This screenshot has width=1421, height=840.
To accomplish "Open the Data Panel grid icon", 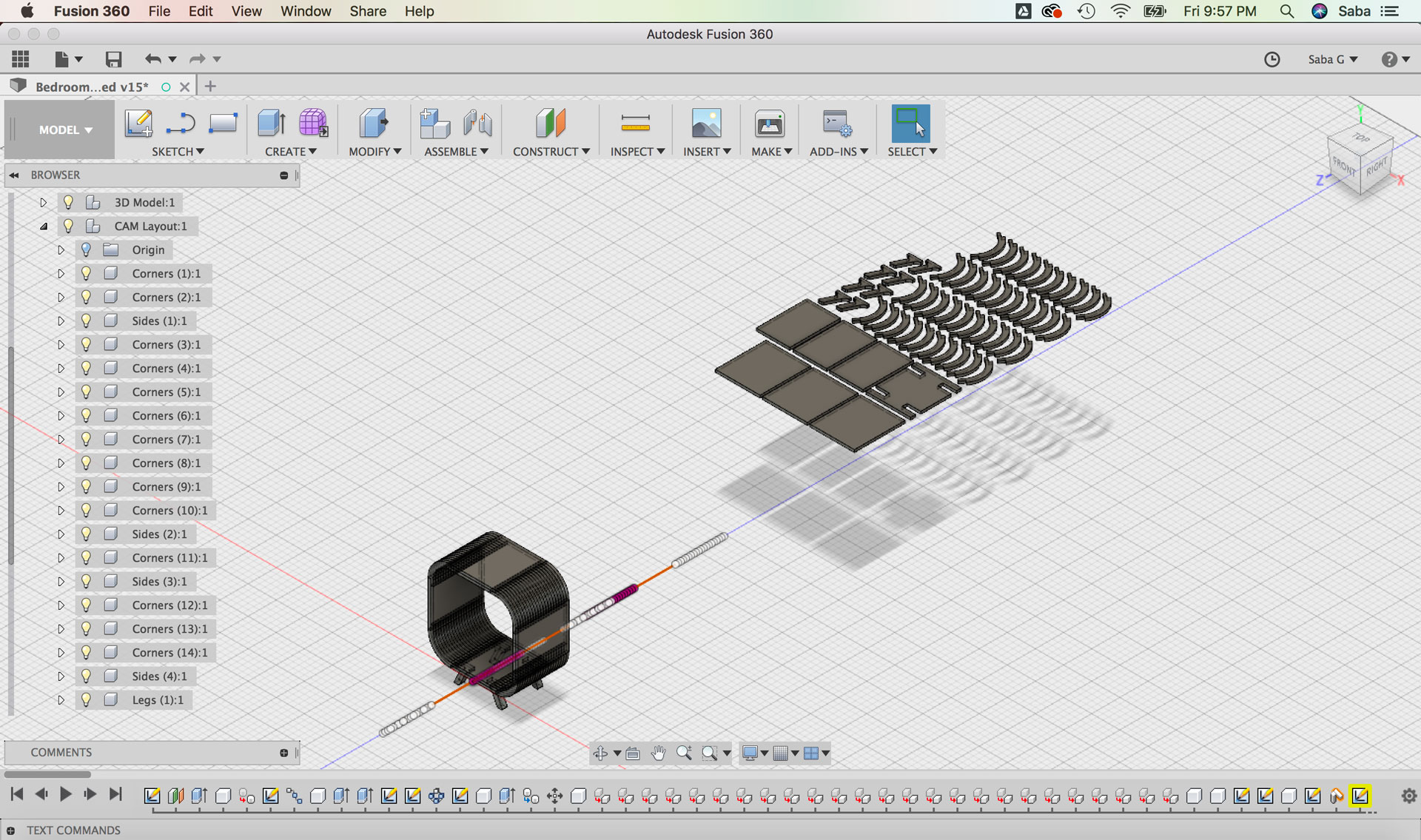I will (x=21, y=59).
